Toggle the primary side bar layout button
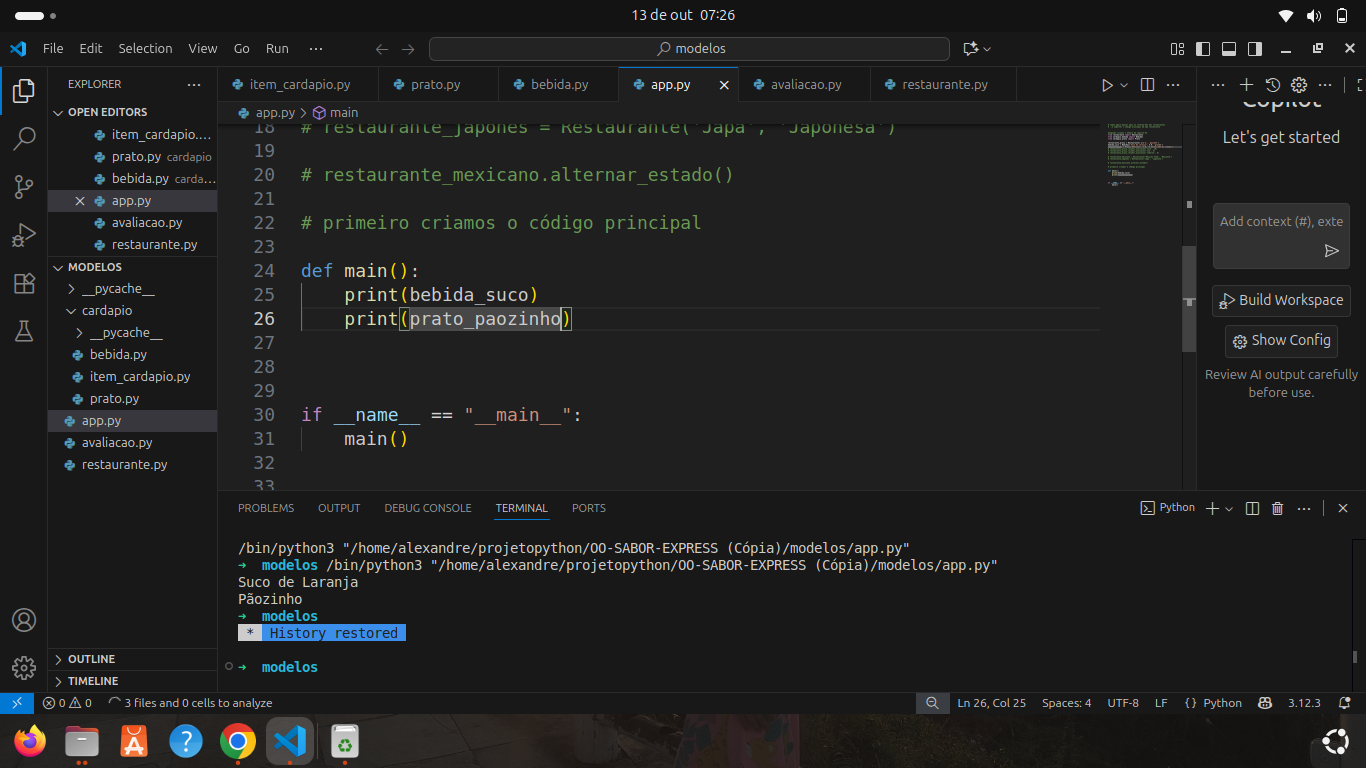Image resolution: width=1366 pixels, height=768 pixels. click(1203, 49)
